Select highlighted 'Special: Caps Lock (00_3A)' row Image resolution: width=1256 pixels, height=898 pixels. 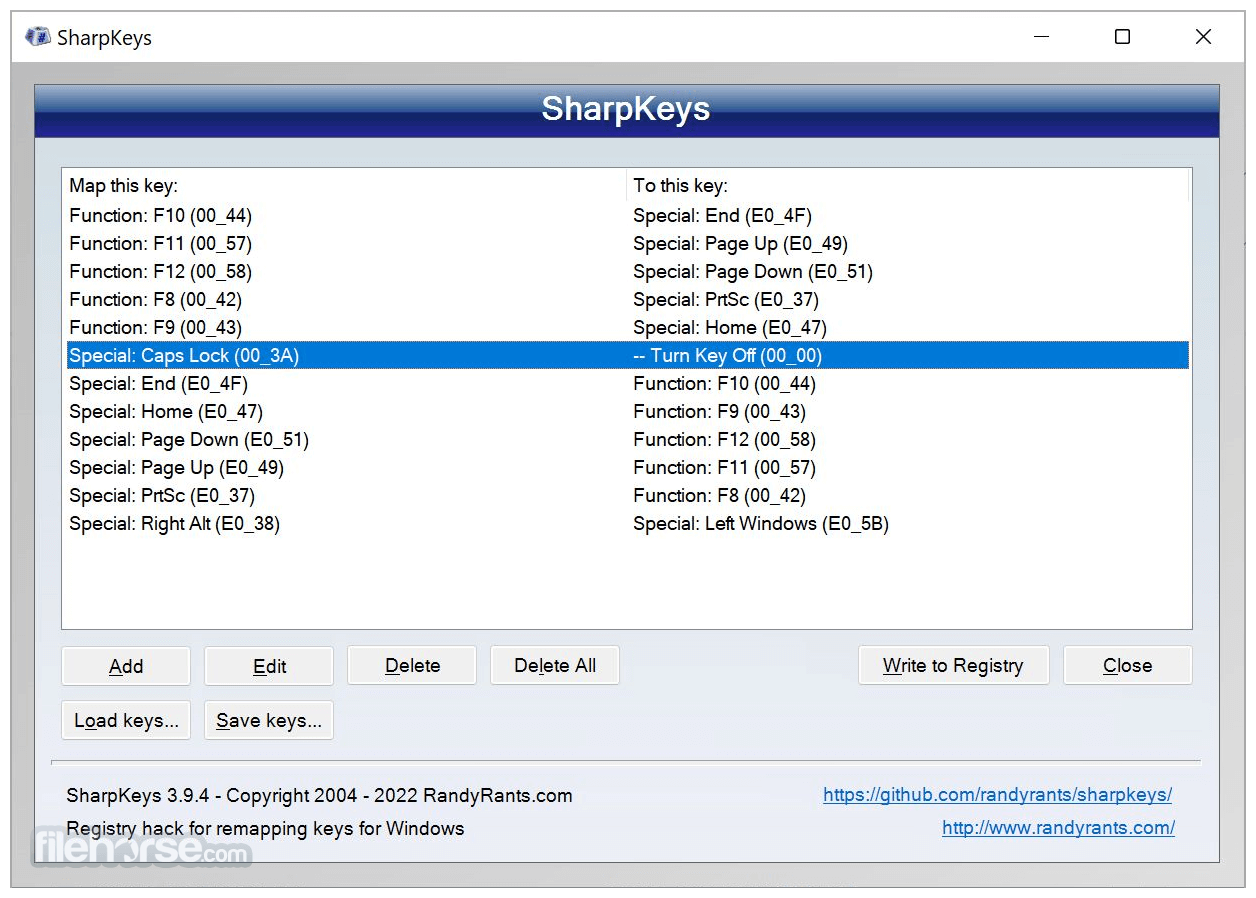click(627, 355)
